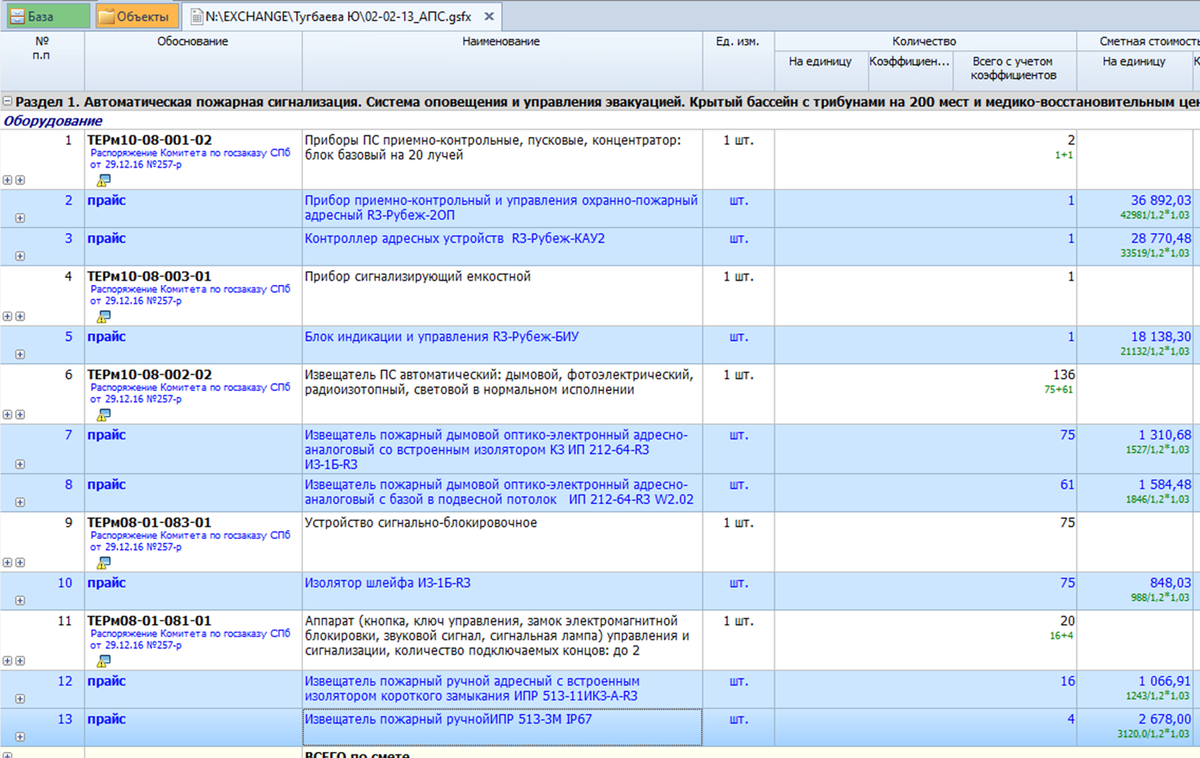Expand position 10 прайс row
Screen dimensions: 1200x758
19,600
